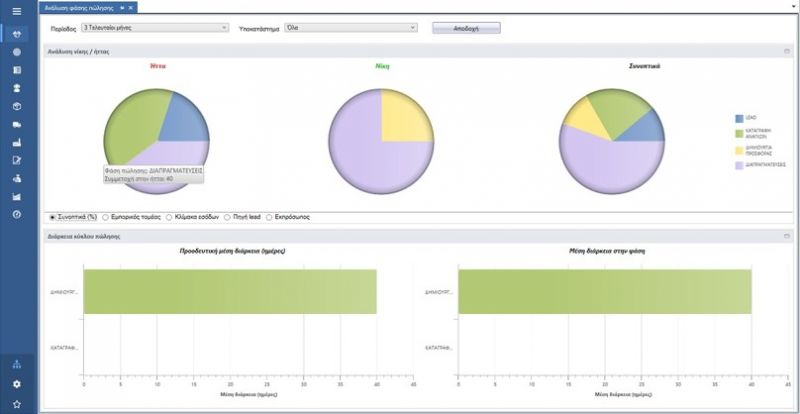This screenshot has width=800, height=414.
Task: Open the favorites star in sidebar
Action: point(17,404)
